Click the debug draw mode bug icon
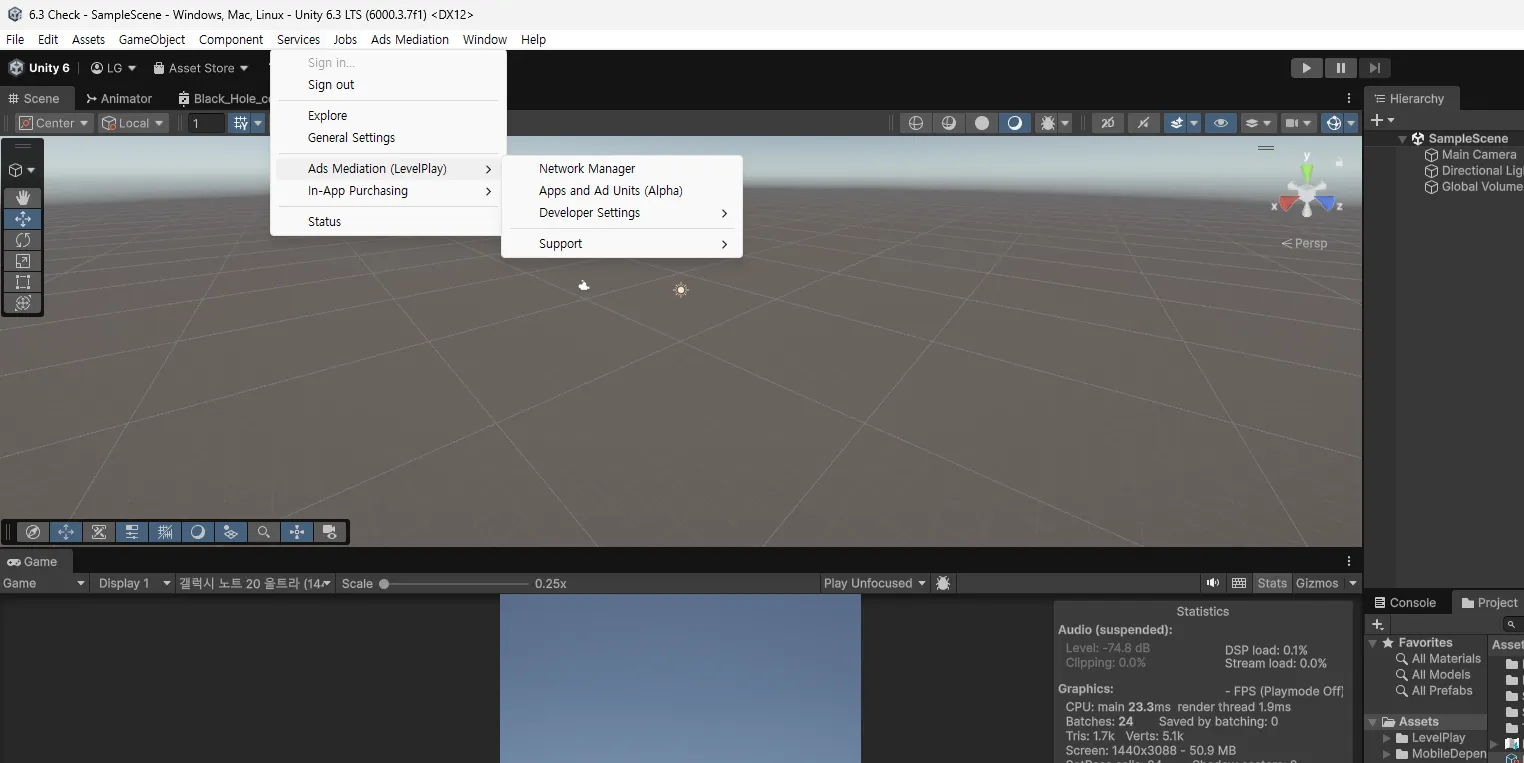 [x=1048, y=123]
